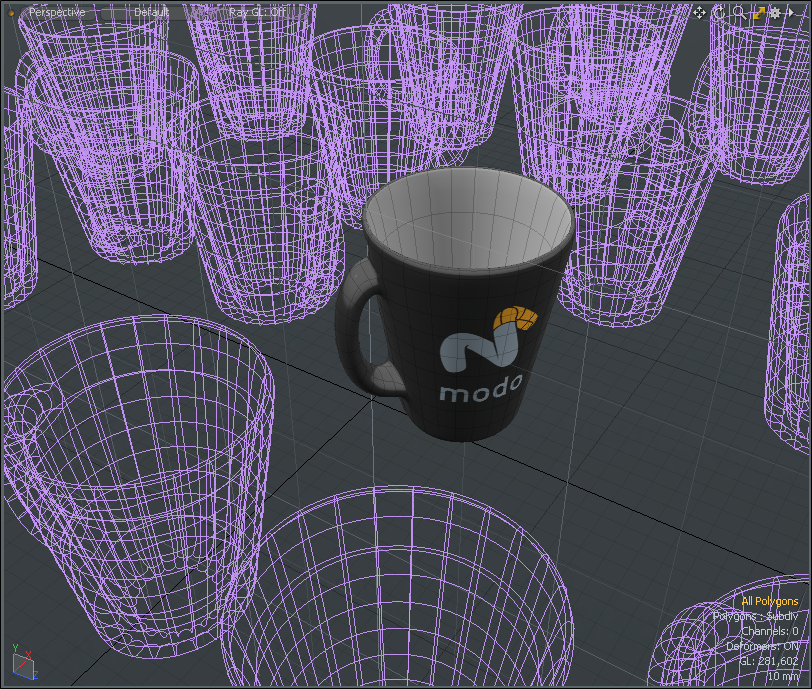Open the Default shading style dropdown
This screenshot has height=689, width=812.
151,12
